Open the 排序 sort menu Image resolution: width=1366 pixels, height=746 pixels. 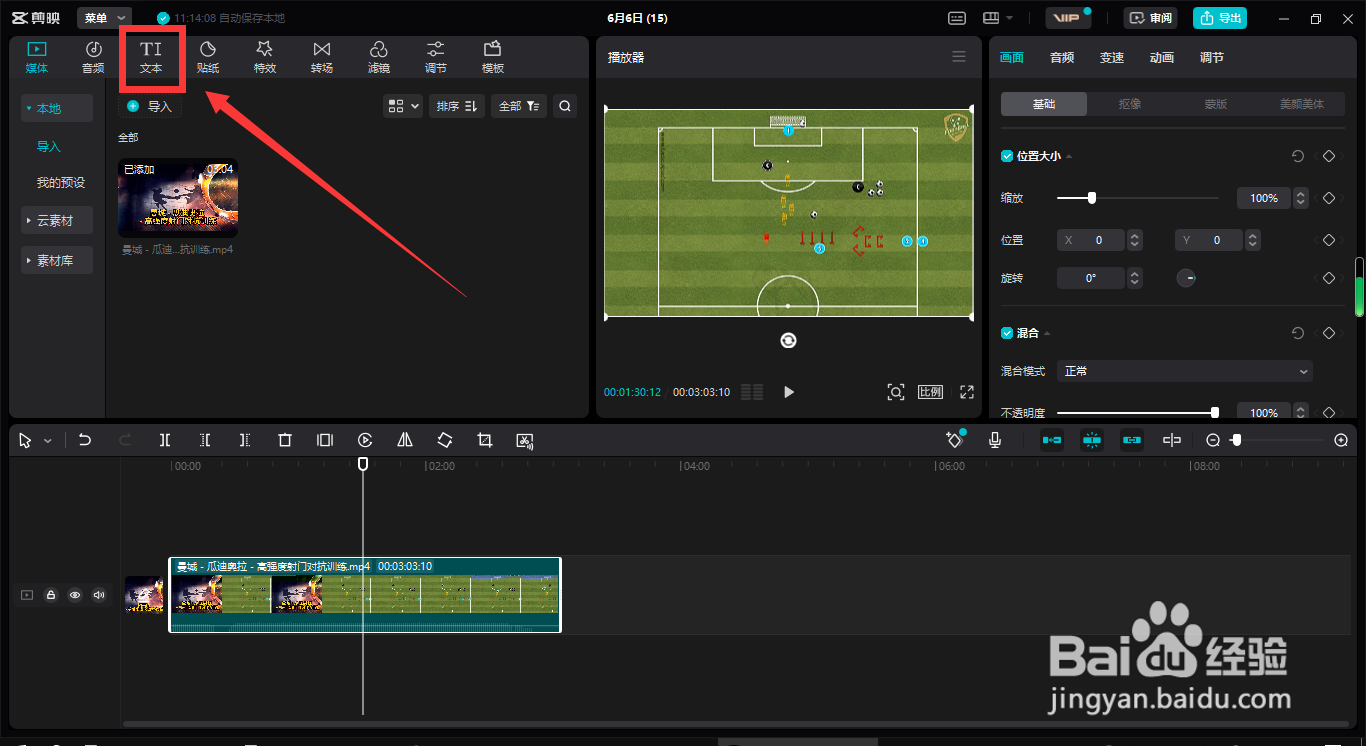point(457,106)
